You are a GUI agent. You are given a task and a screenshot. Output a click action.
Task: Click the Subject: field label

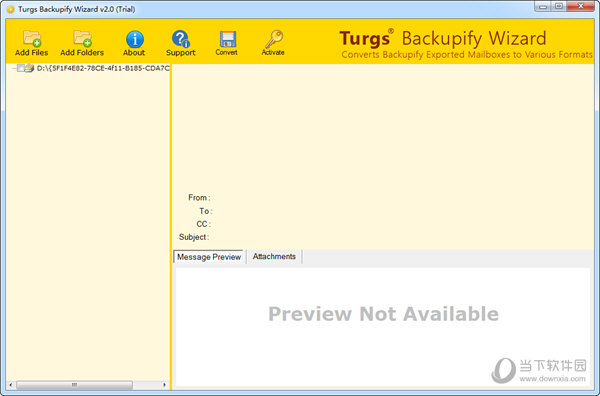pyautogui.click(x=194, y=237)
